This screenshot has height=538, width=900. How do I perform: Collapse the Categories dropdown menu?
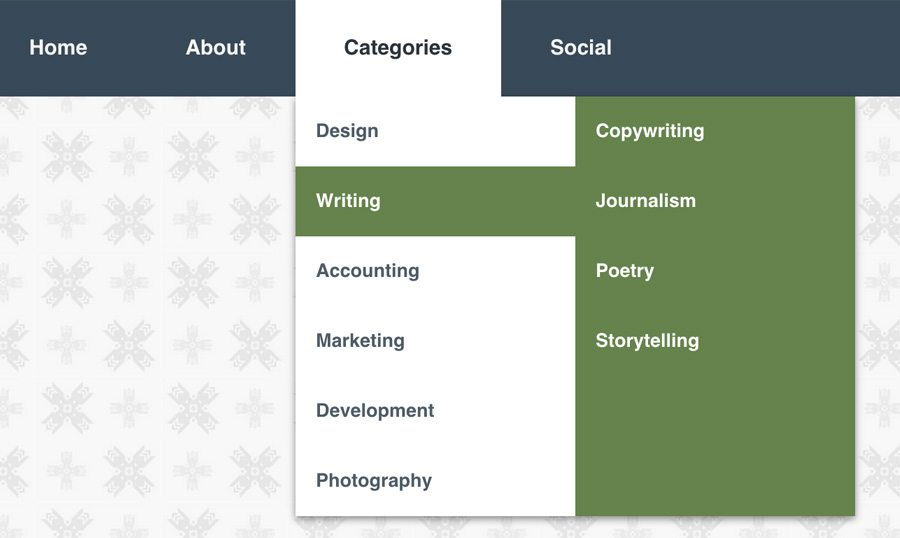tap(398, 48)
